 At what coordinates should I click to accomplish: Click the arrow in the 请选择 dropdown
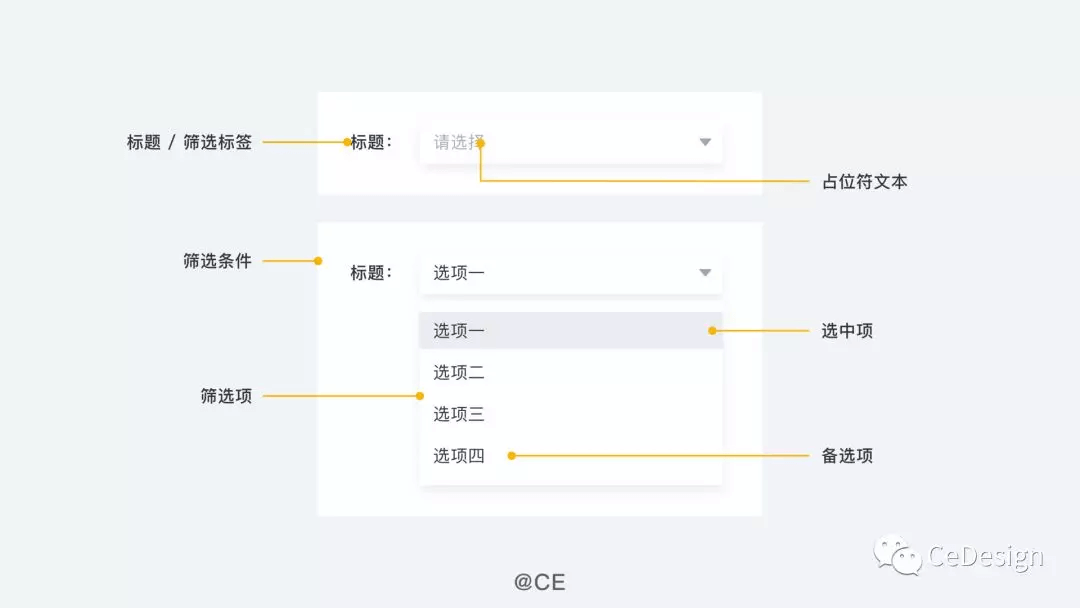coord(705,142)
